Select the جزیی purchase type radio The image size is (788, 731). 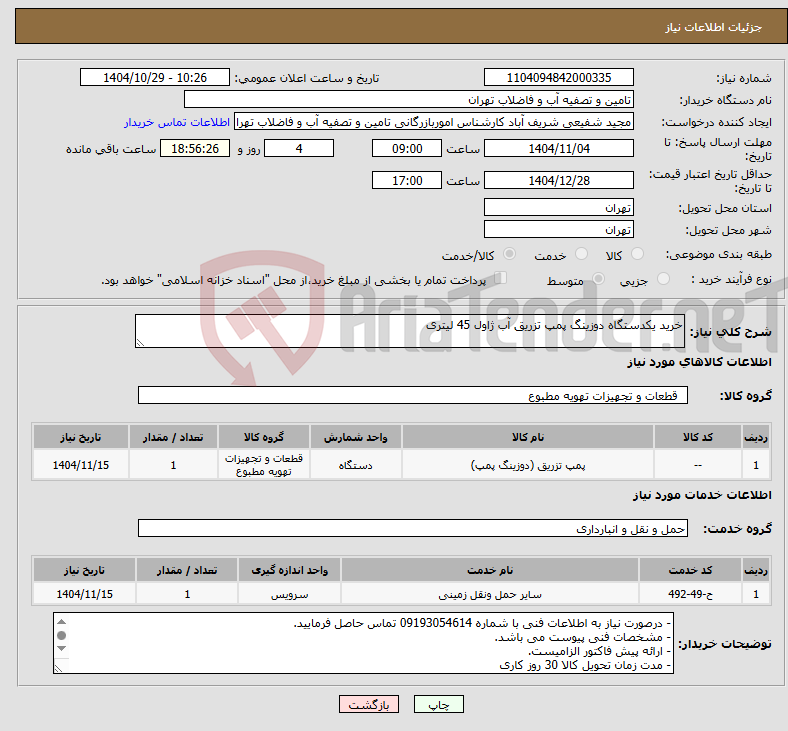(663, 278)
